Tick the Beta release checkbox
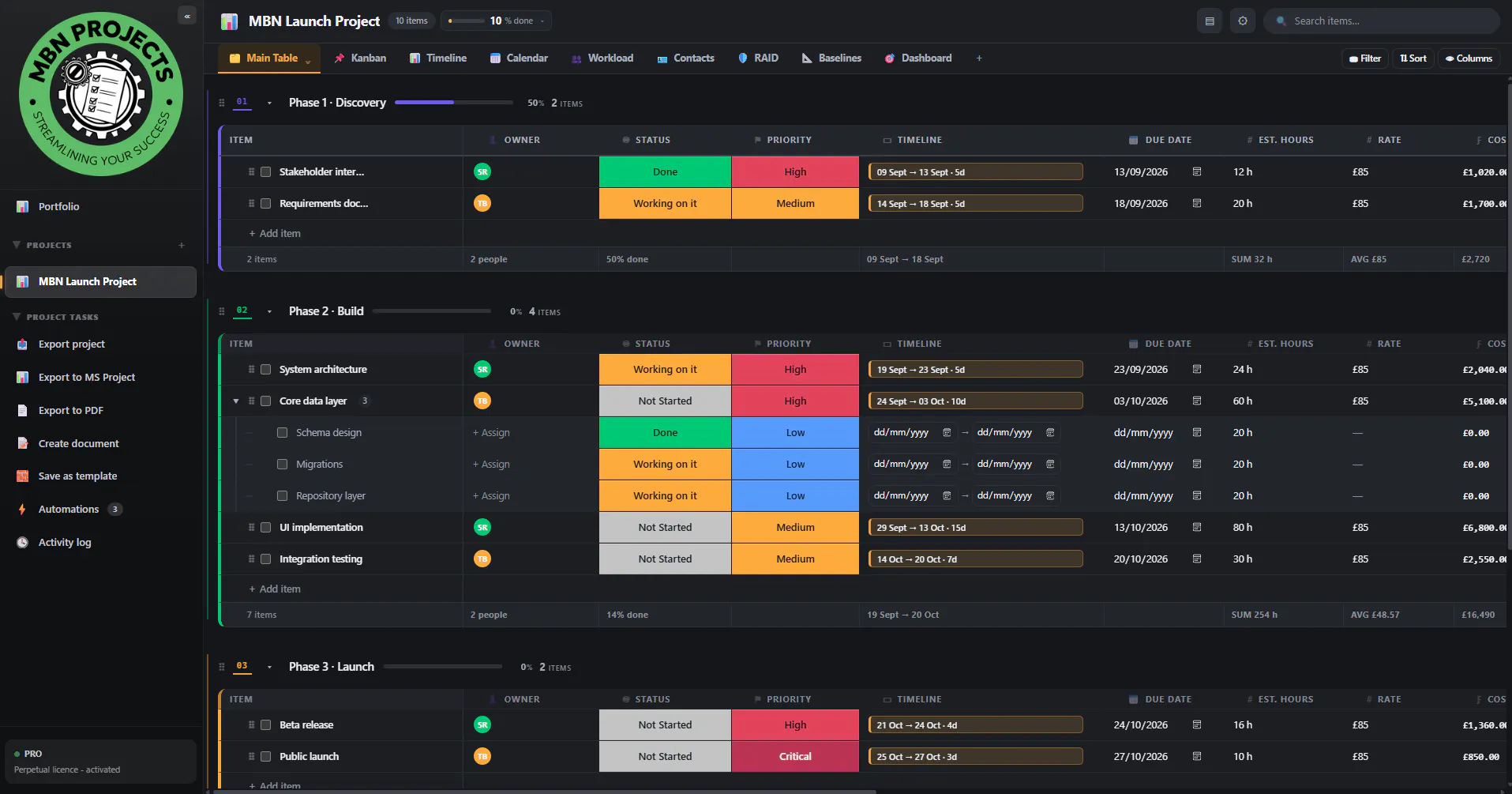This screenshot has width=1512, height=794. (x=266, y=725)
